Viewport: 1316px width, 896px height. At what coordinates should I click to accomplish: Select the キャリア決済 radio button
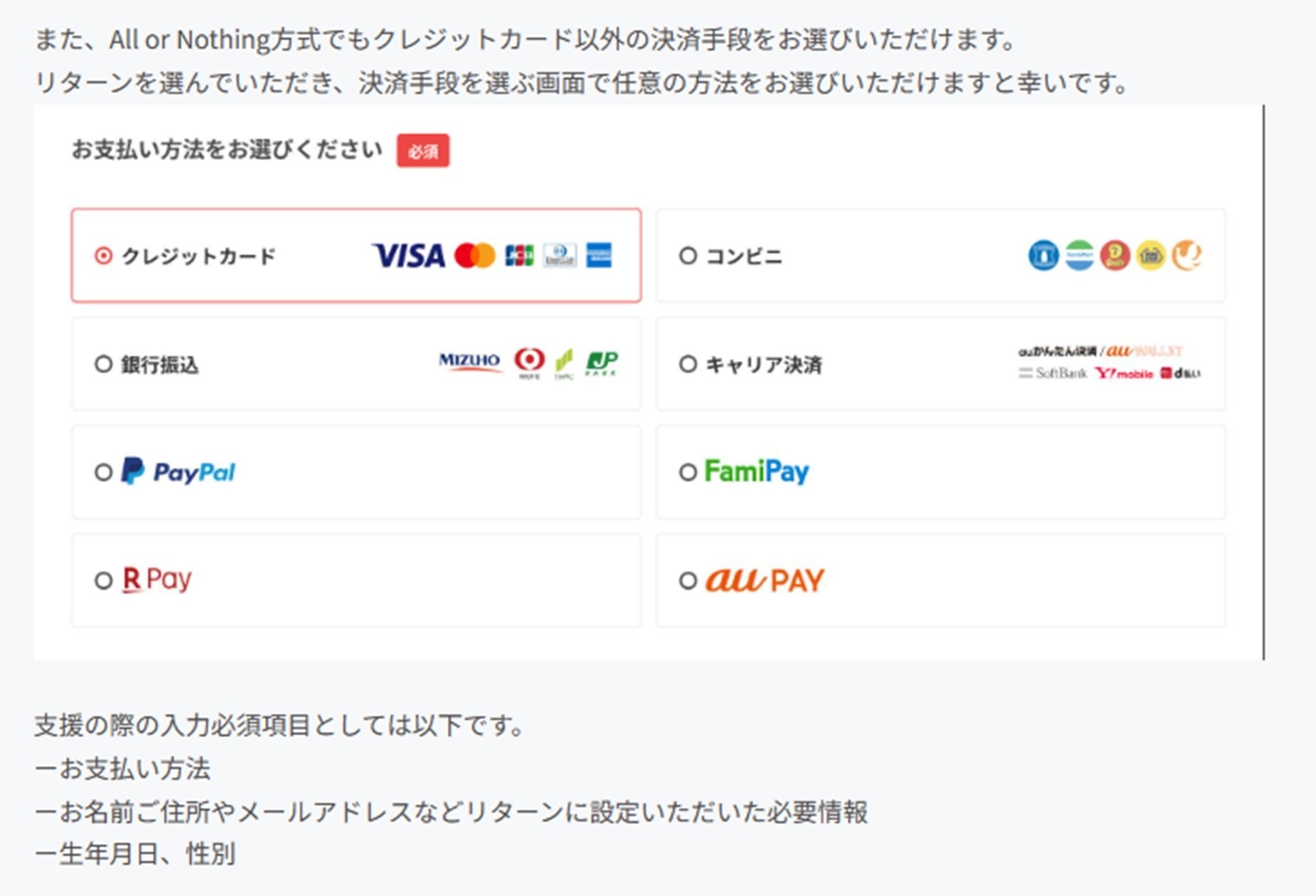point(688,364)
